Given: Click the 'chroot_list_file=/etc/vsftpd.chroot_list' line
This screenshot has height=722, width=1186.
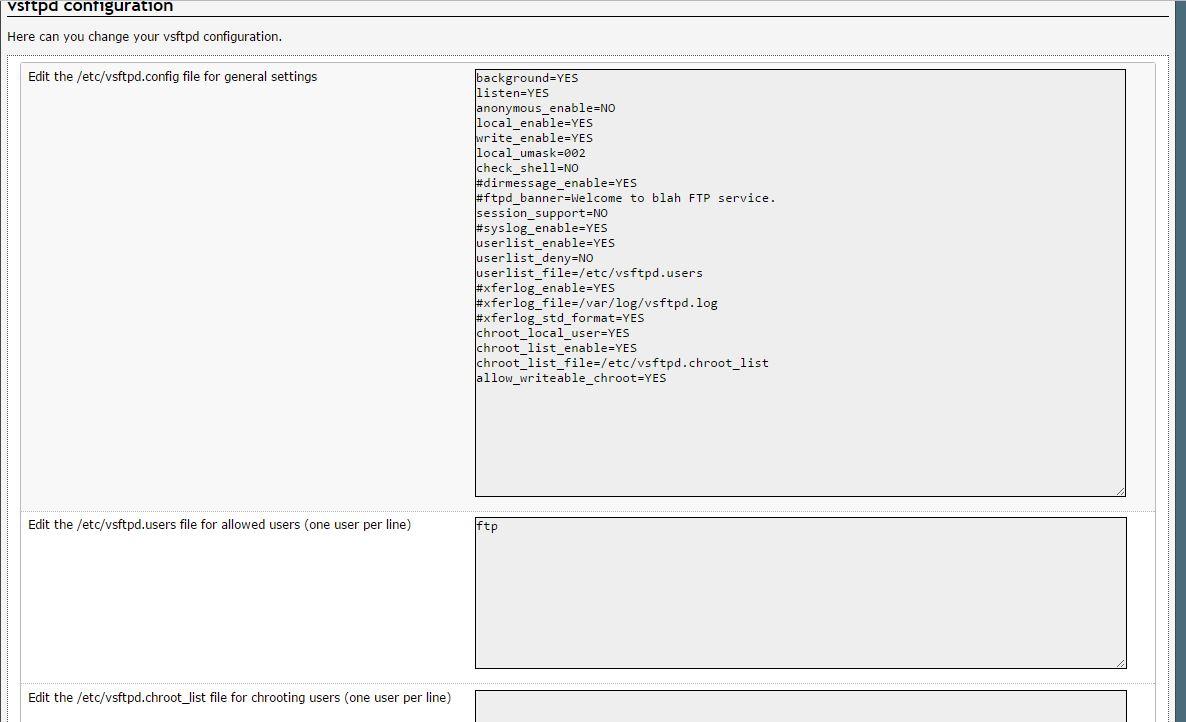Looking at the screenshot, I should coord(622,363).
